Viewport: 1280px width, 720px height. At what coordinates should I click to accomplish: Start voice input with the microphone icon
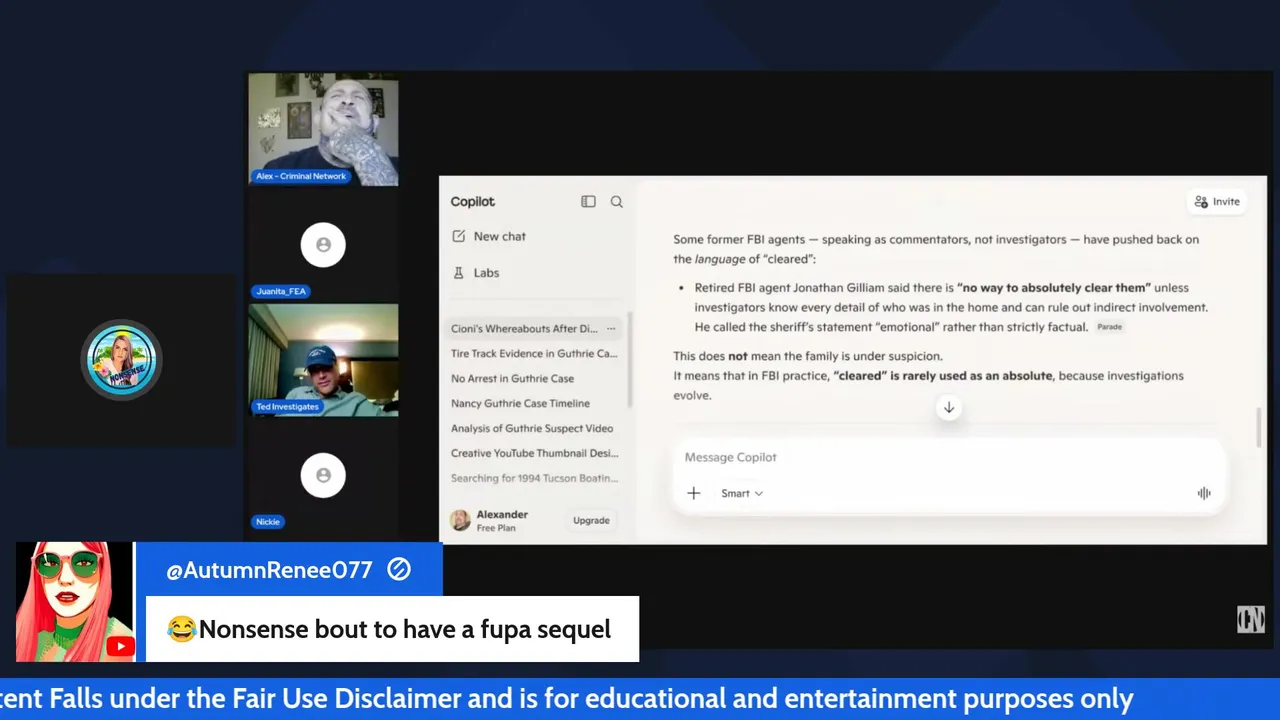pyautogui.click(x=1204, y=493)
